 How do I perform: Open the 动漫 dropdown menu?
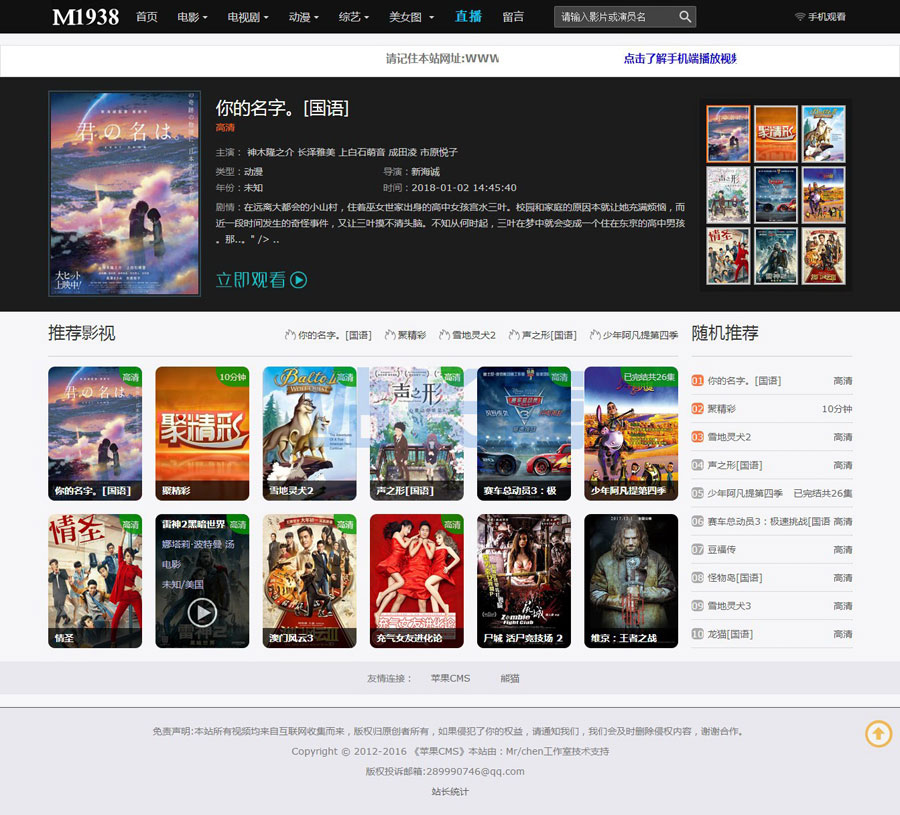pos(300,17)
